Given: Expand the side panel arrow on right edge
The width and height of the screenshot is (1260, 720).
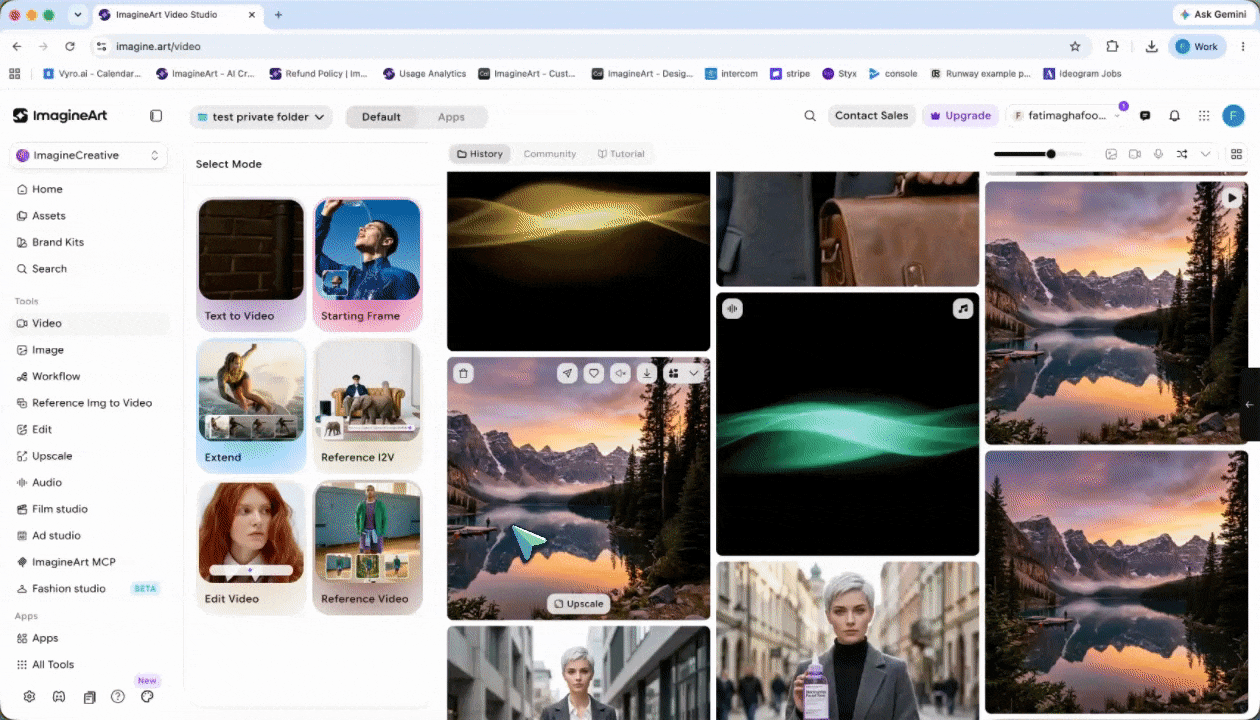Looking at the screenshot, I should 1250,405.
